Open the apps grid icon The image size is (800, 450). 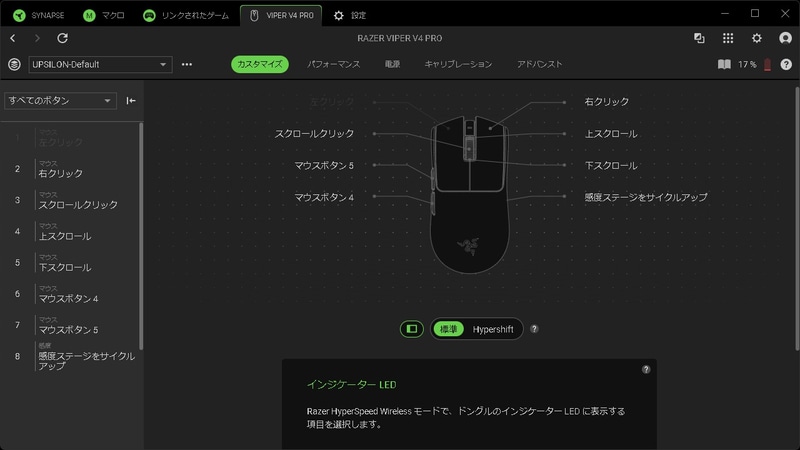pyautogui.click(x=728, y=38)
